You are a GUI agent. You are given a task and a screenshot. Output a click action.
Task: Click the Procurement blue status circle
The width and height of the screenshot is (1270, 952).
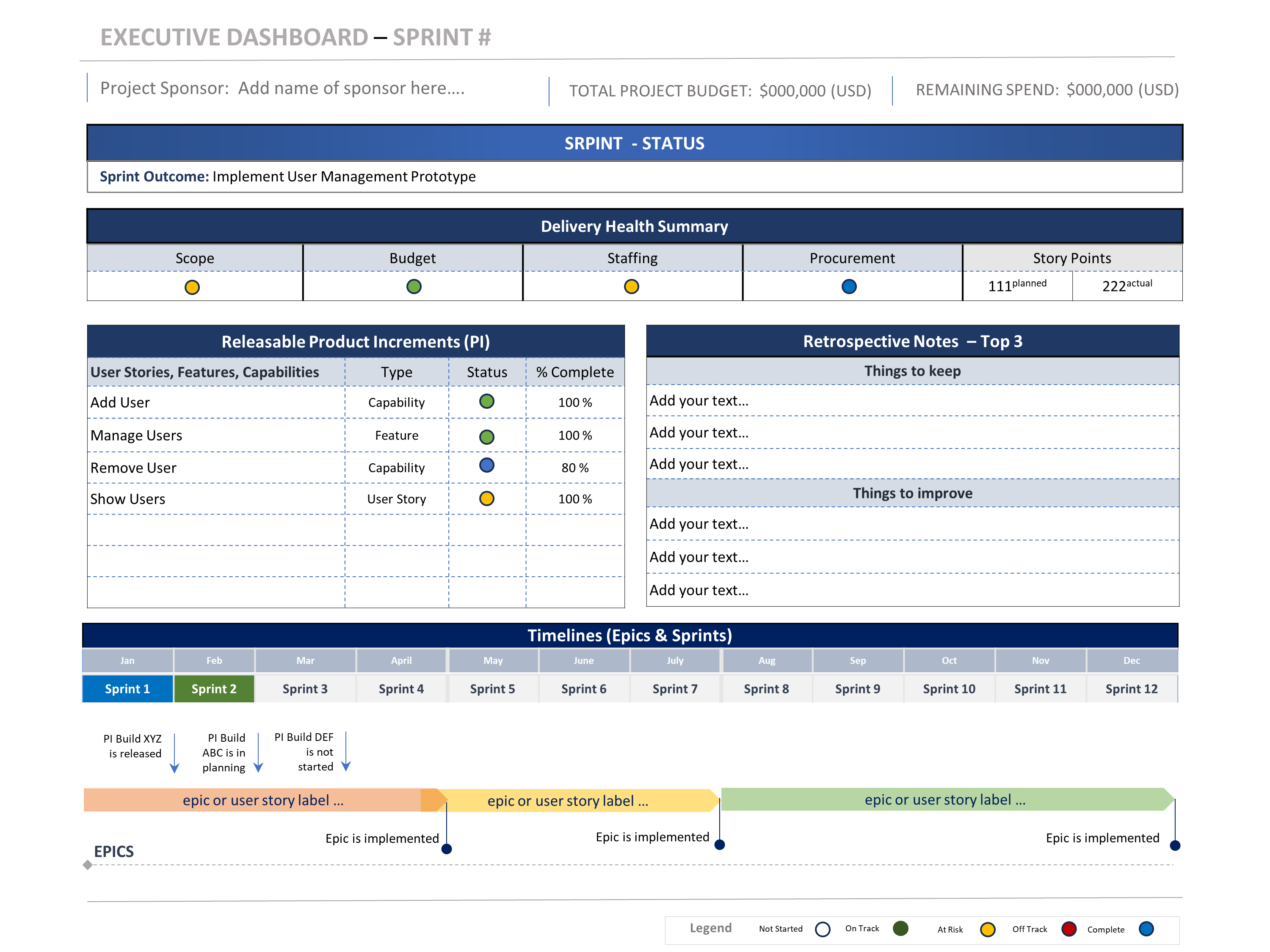point(849,286)
